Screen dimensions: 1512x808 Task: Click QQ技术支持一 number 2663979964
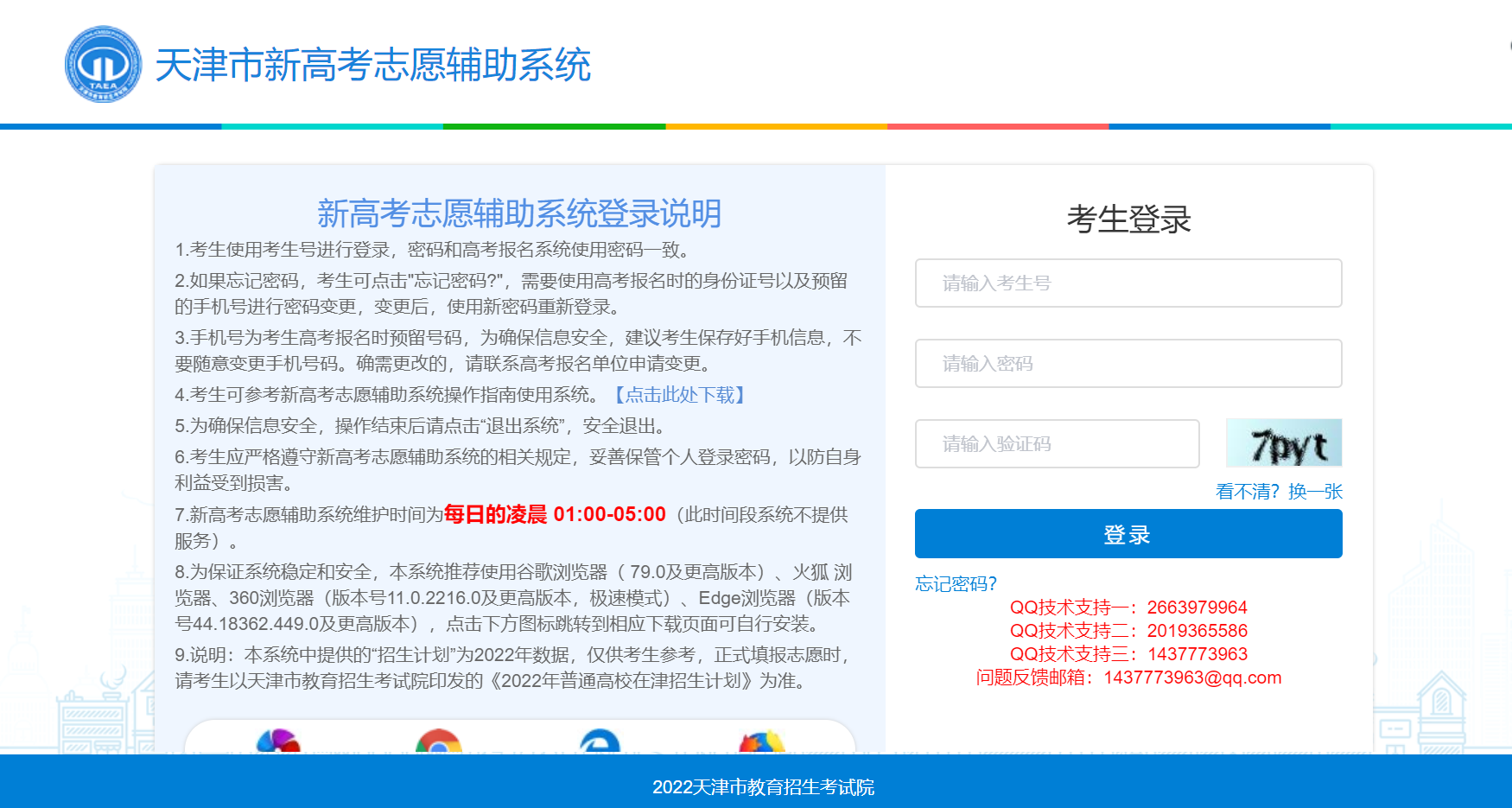coord(1197,608)
